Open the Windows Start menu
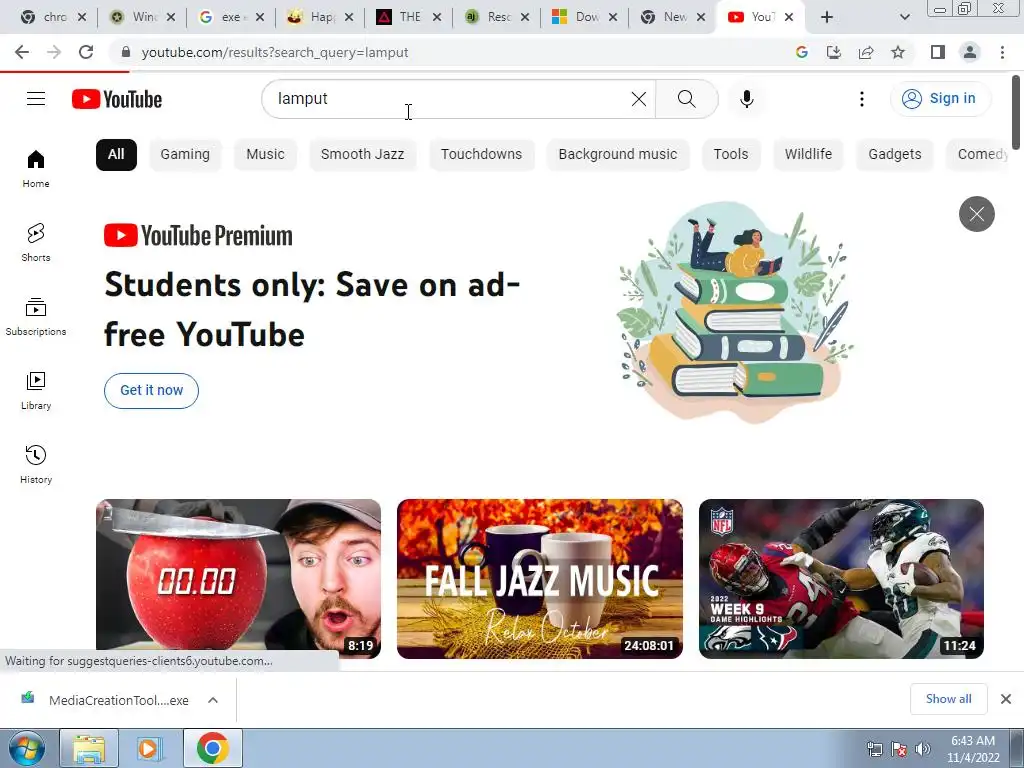This screenshot has width=1024, height=768. coord(26,748)
